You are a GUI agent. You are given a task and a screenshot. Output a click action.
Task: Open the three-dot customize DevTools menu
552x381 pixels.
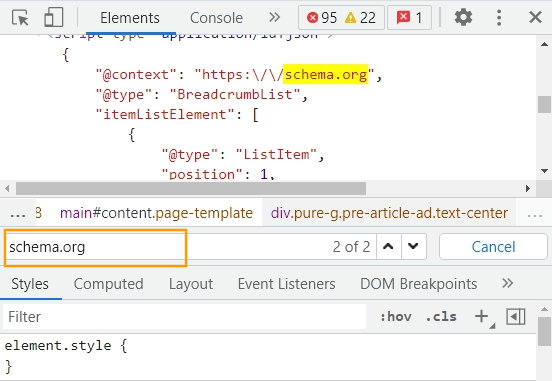click(499, 17)
